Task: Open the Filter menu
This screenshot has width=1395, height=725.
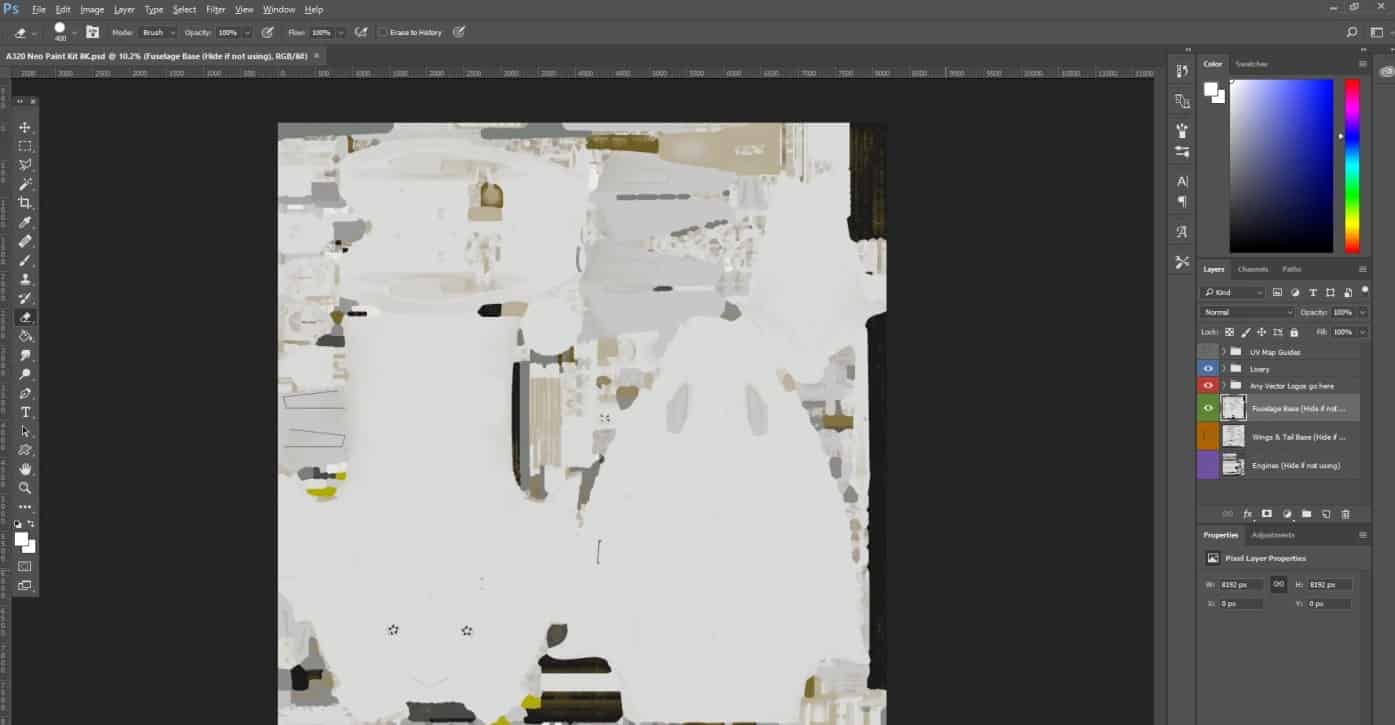Action: pos(215,9)
